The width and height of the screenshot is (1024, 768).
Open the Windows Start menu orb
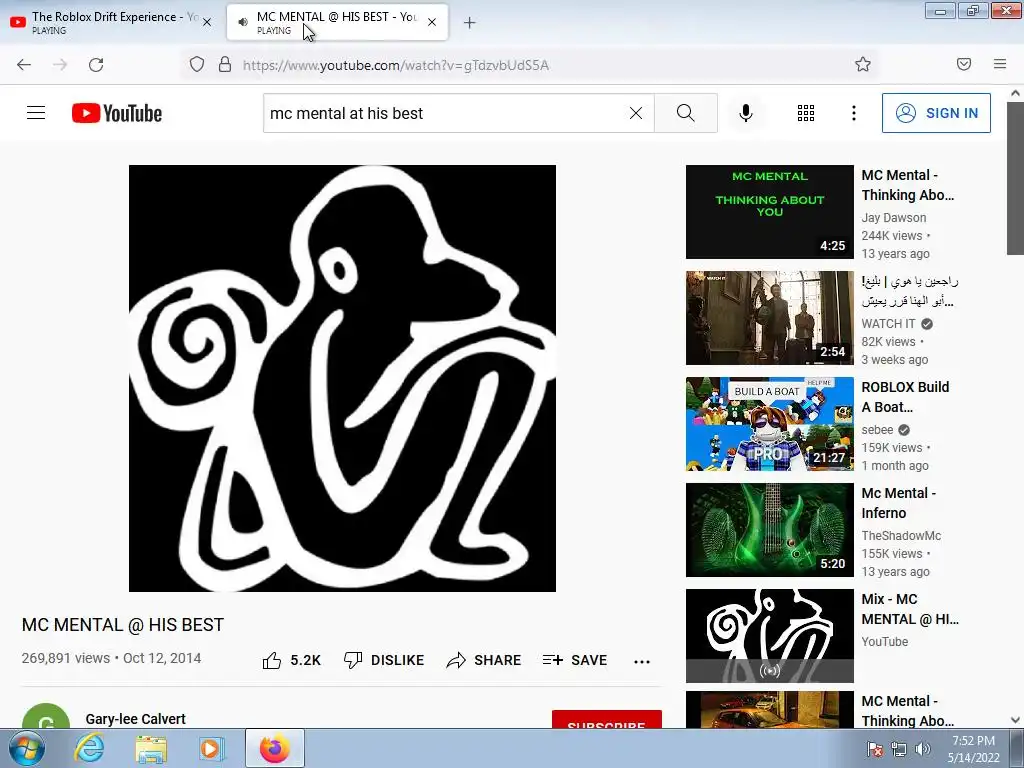coord(26,748)
